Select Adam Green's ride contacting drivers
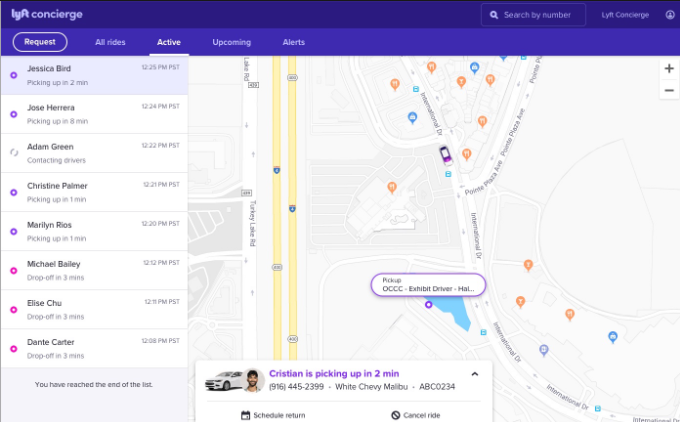 (x=94, y=152)
